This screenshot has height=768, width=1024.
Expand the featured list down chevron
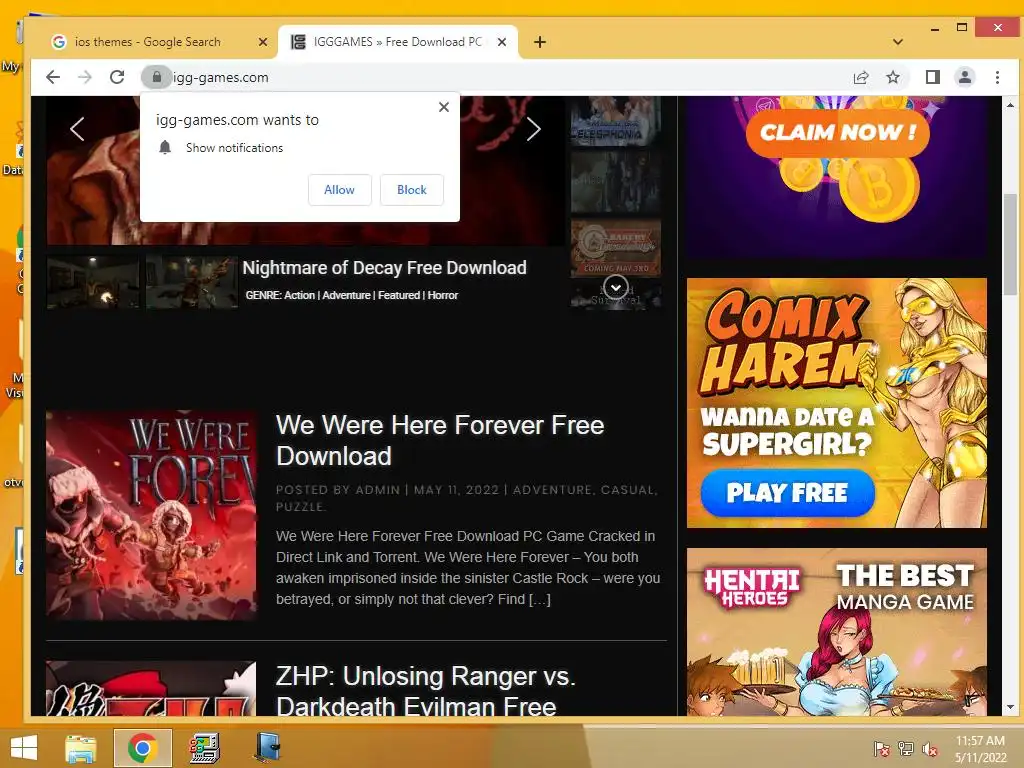coord(615,287)
